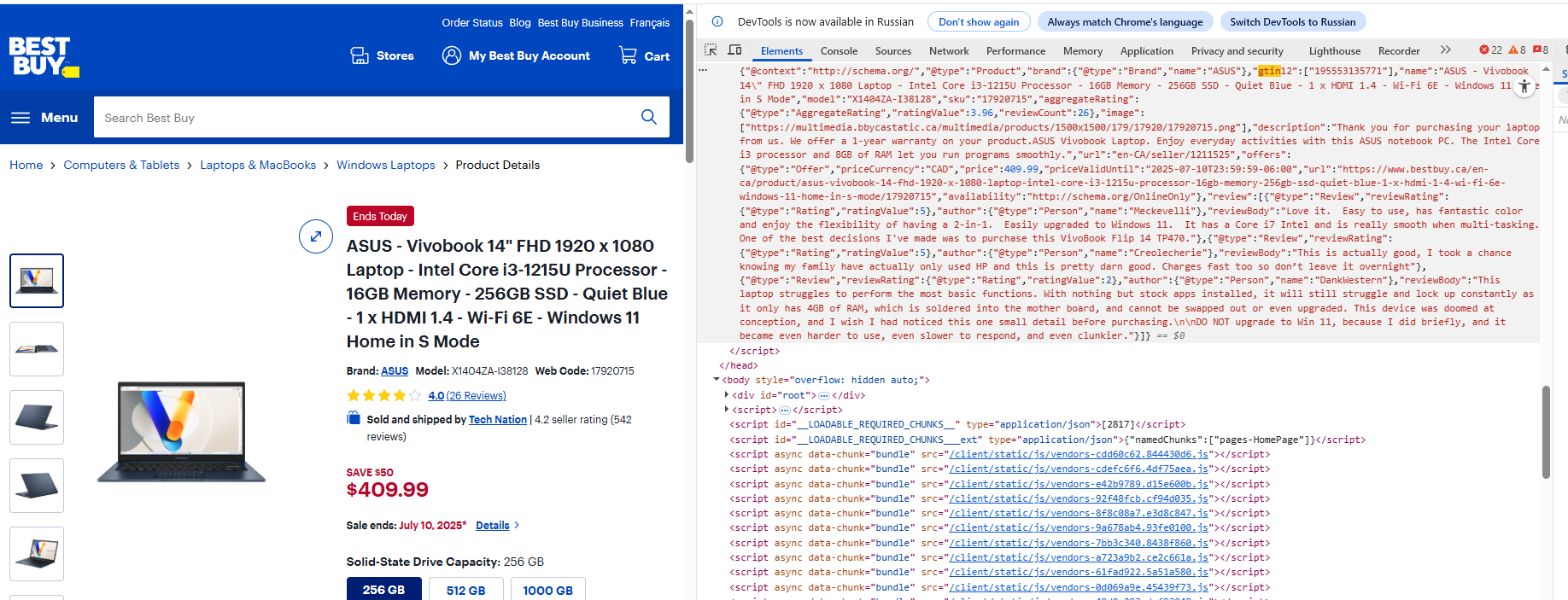1568x600 pixels.
Task: Expand product image to fullscreen
Action: [x=316, y=236]
